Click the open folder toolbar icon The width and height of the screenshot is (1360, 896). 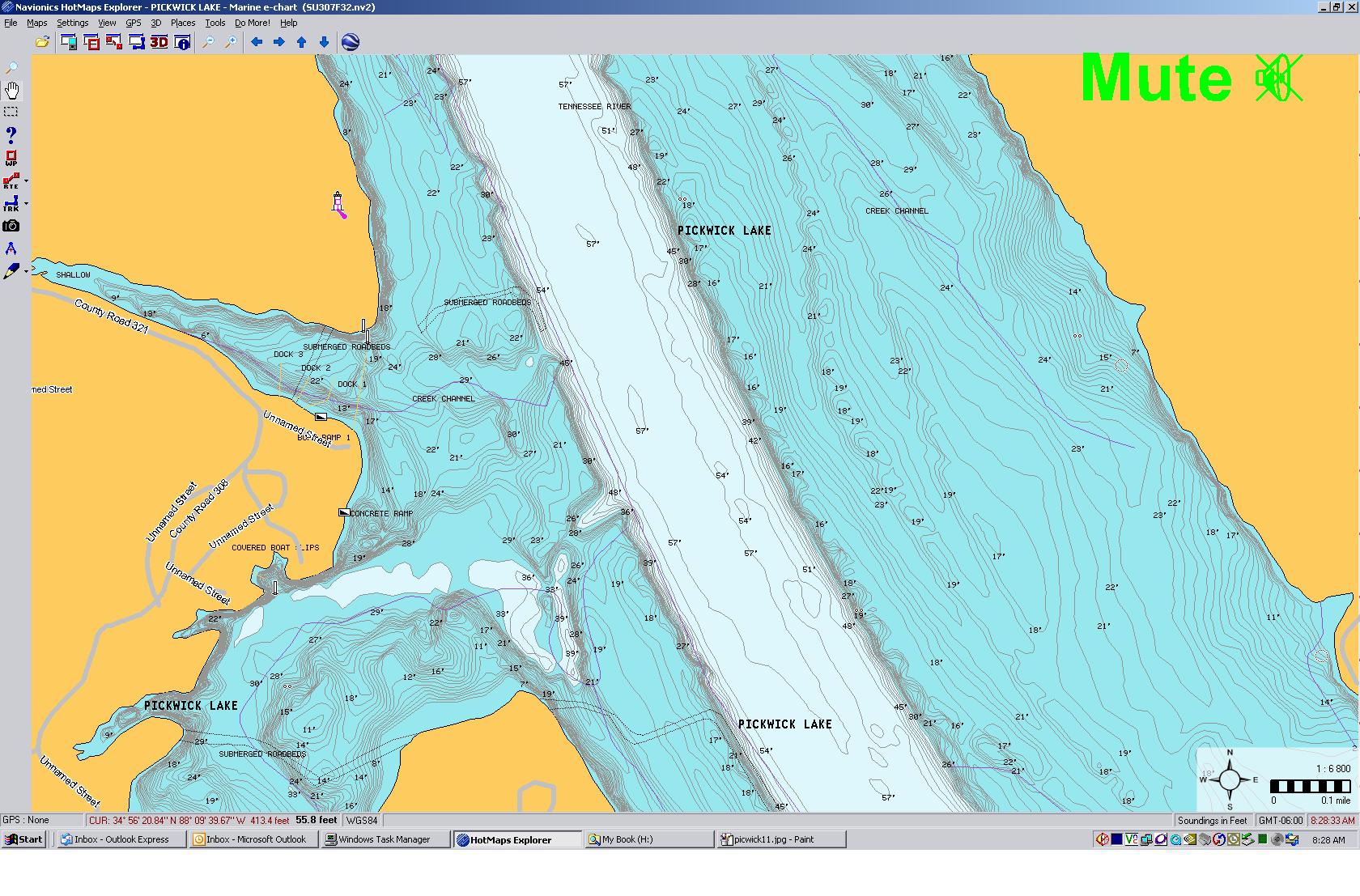[42, 42]
